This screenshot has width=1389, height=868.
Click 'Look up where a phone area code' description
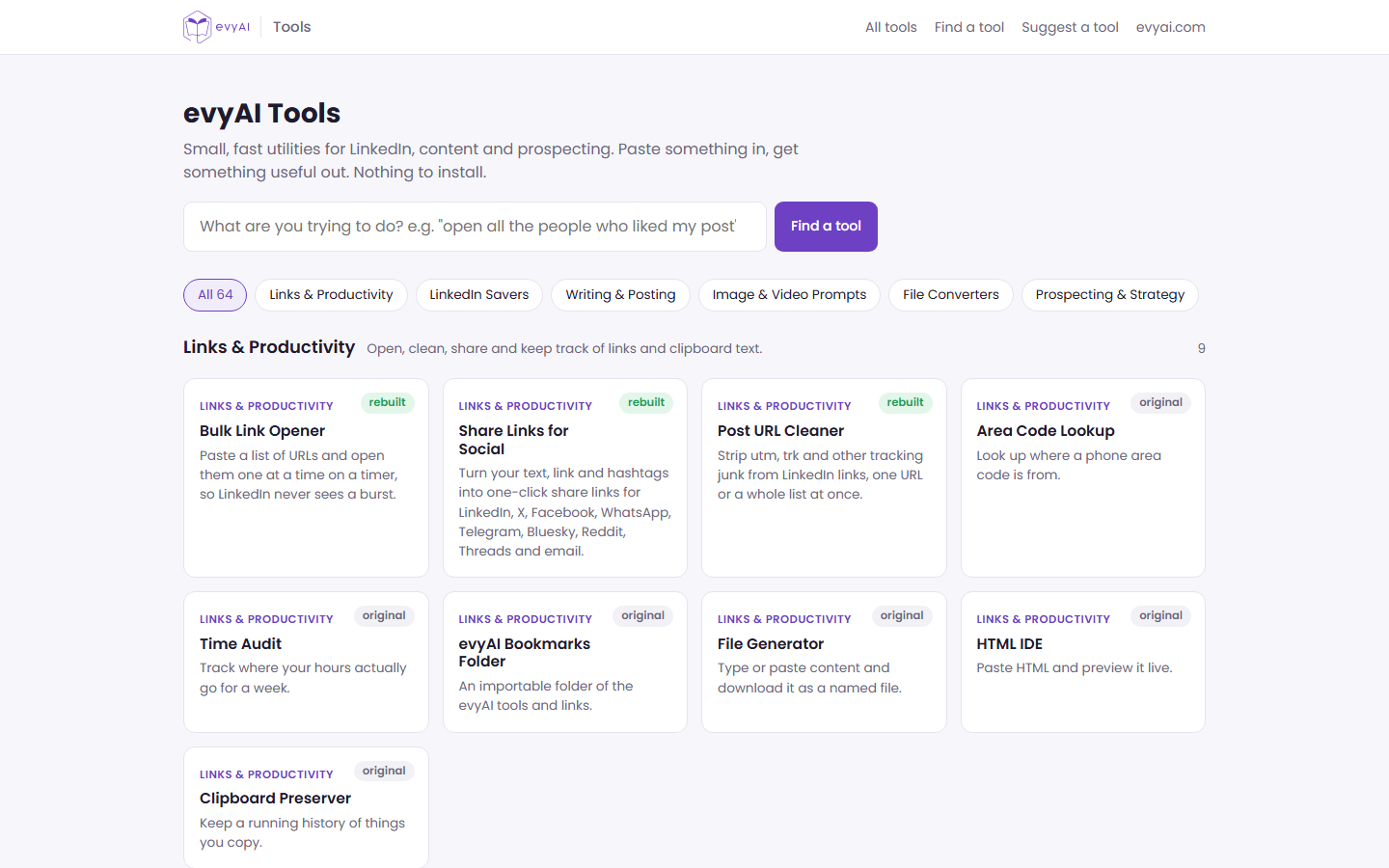click(1069, 465)
